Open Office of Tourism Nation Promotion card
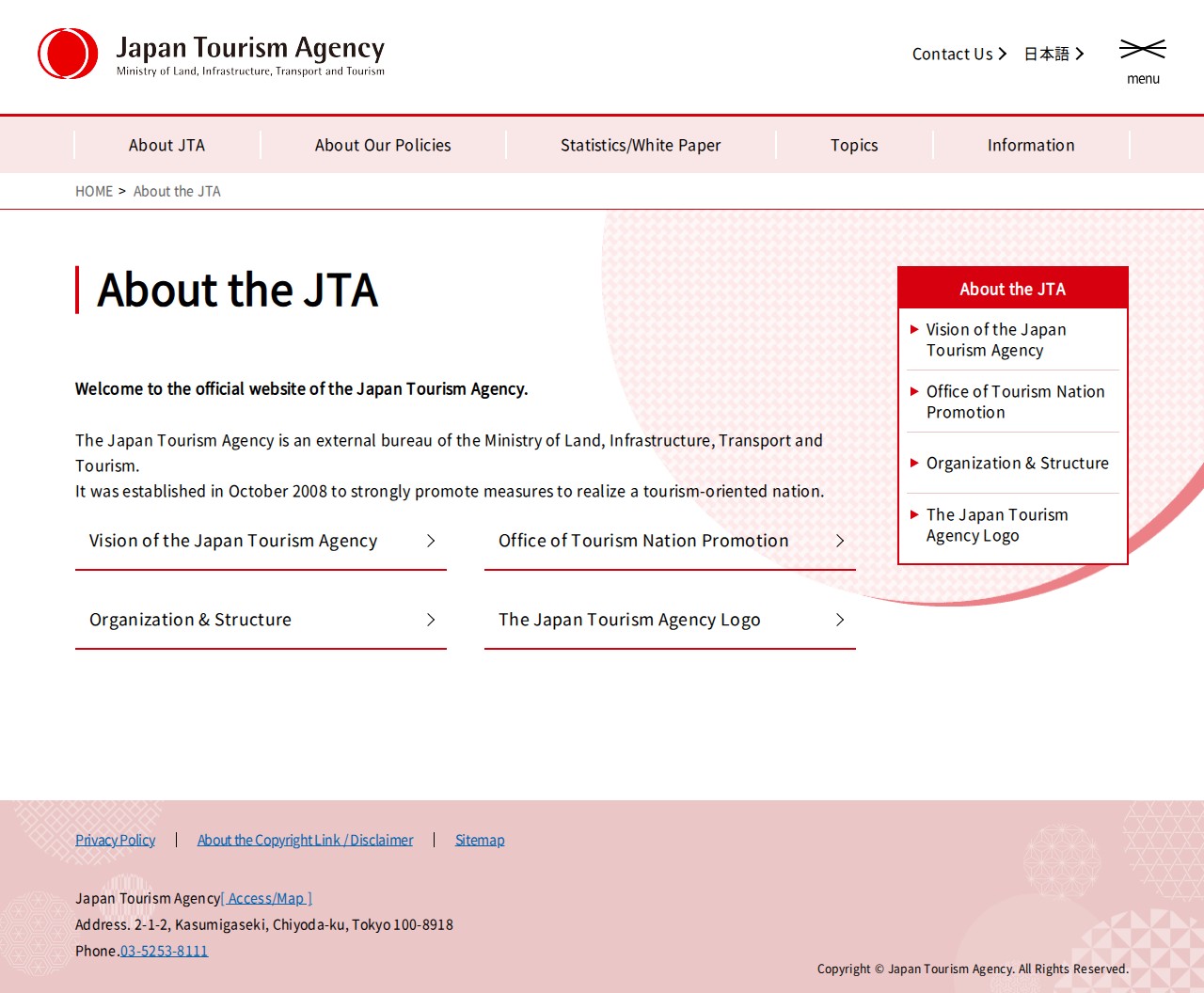 point(670,542)
